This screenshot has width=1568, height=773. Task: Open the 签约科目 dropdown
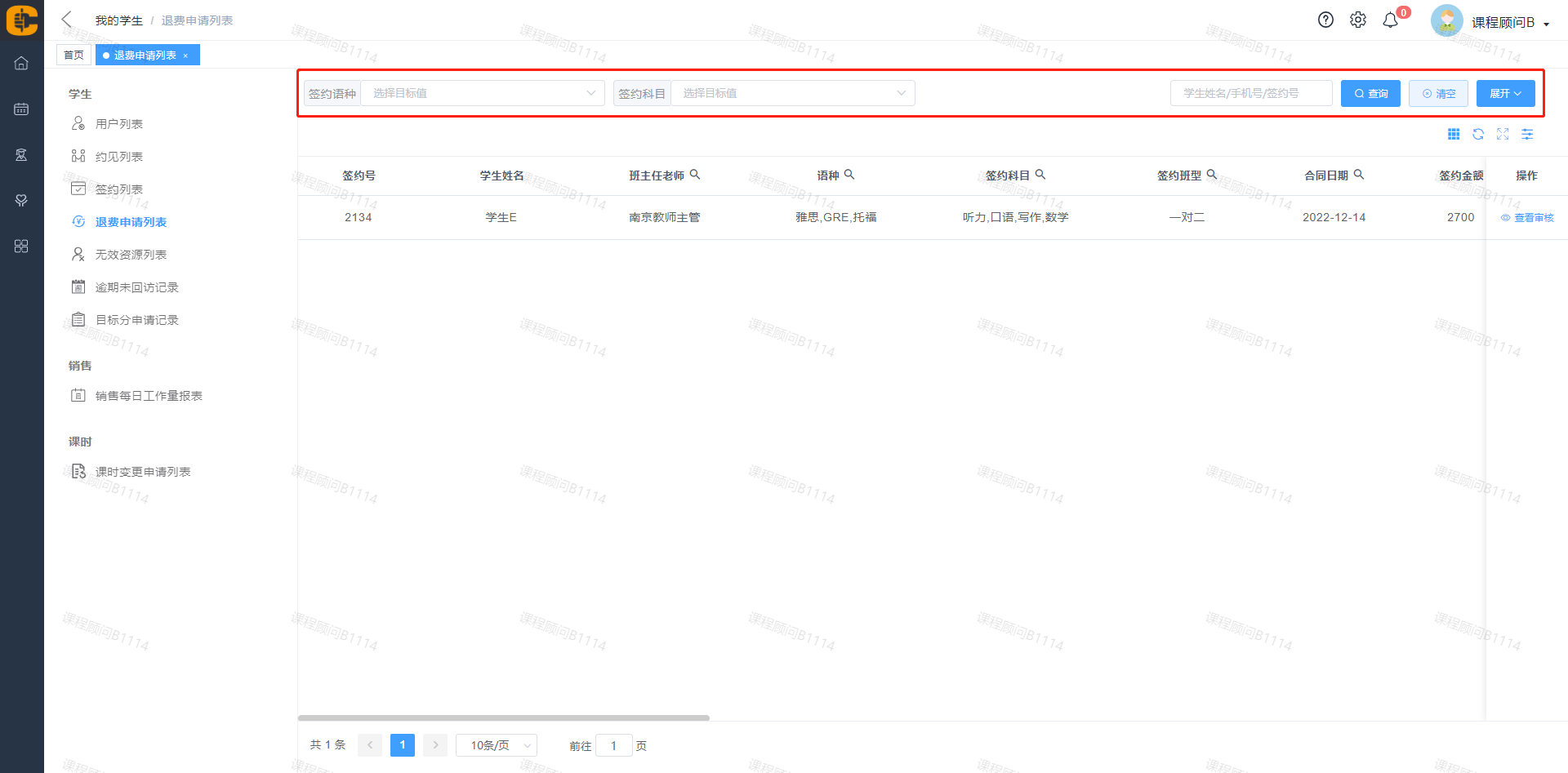[792, 93]
